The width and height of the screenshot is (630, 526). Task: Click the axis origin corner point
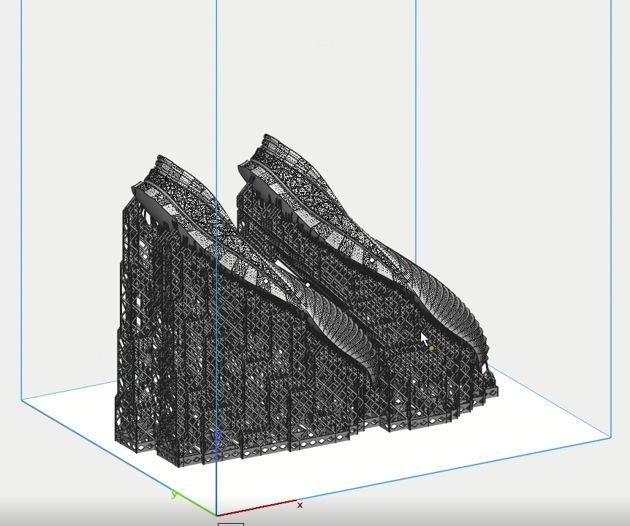point(217,515)
